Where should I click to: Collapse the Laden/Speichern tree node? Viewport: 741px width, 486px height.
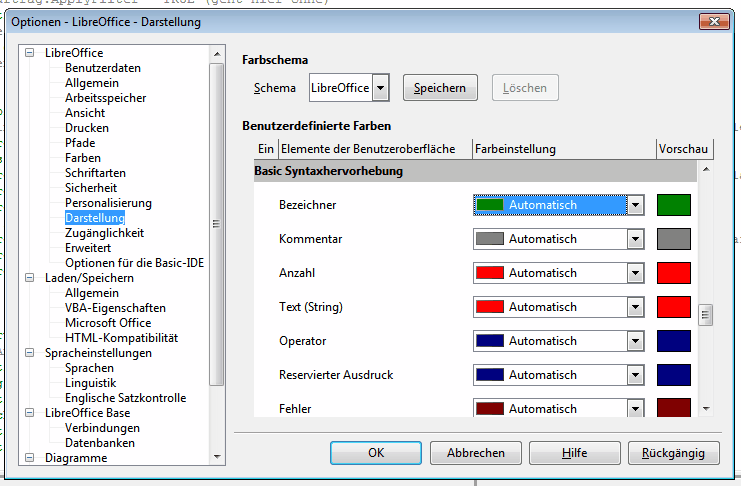(x=30, y=278)
